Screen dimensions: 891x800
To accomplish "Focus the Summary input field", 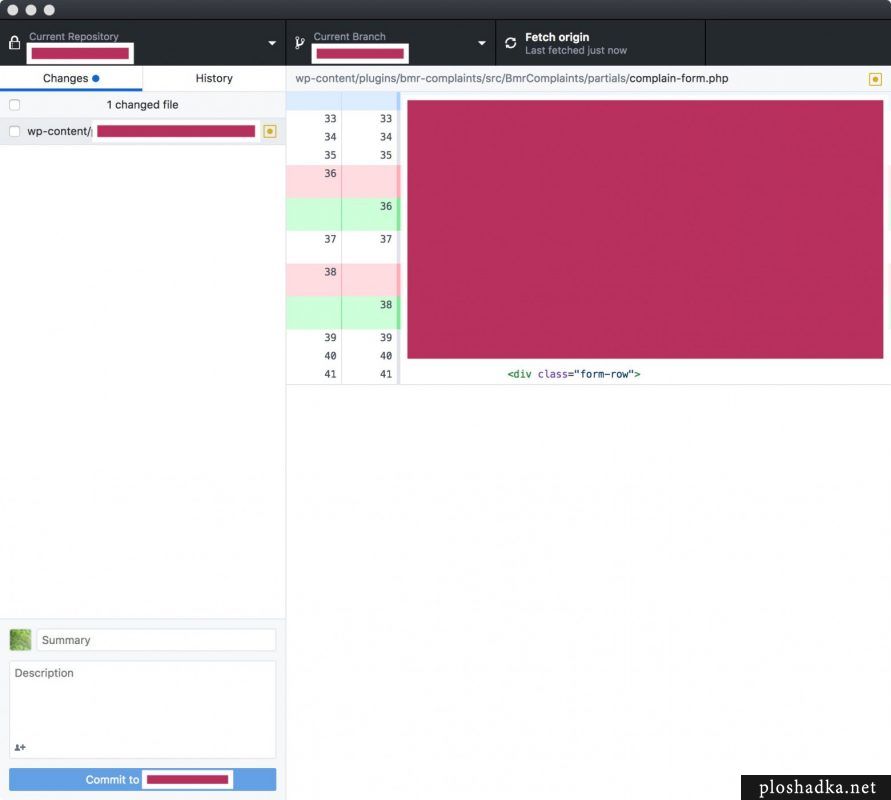I will point(156,640).
